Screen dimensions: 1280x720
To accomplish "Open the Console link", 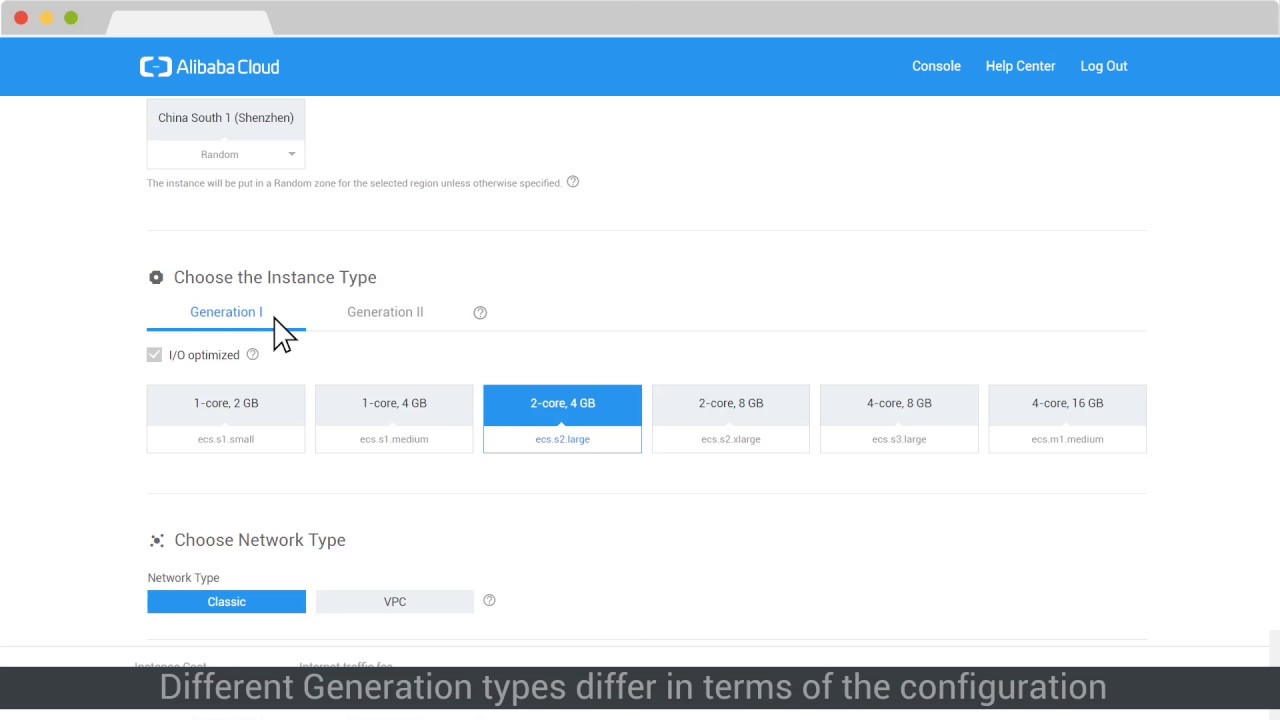I will pos(936,66).
